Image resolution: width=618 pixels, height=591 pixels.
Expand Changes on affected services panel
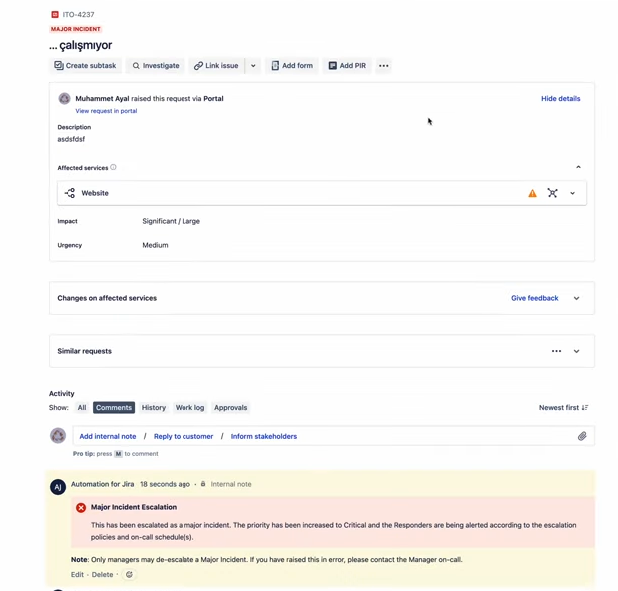[x=577, y=298]
